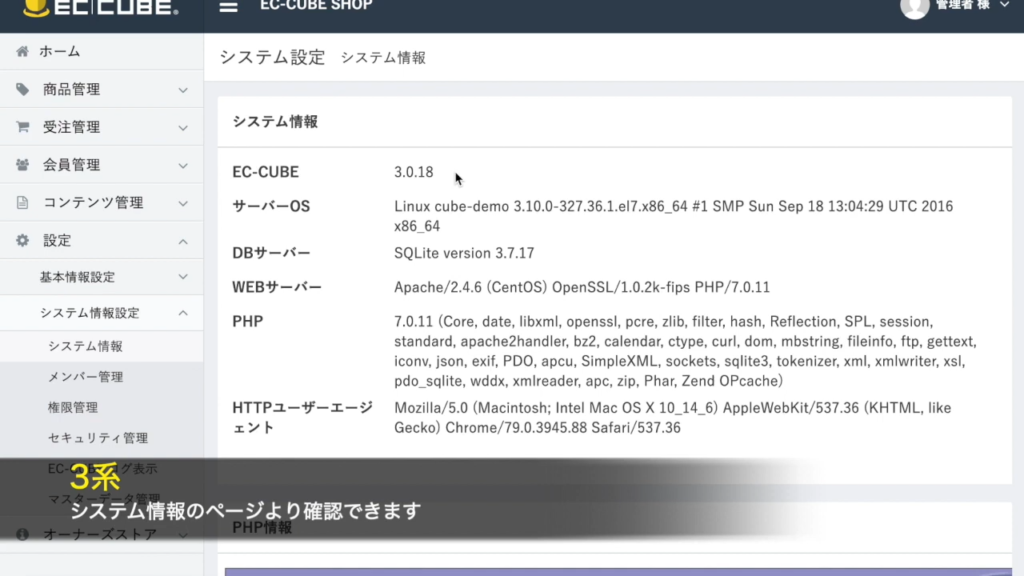The width and height of the screenshot is (1024, 576).
Task: Expand the 商品管理 chevron
Action: pos(183,90)
